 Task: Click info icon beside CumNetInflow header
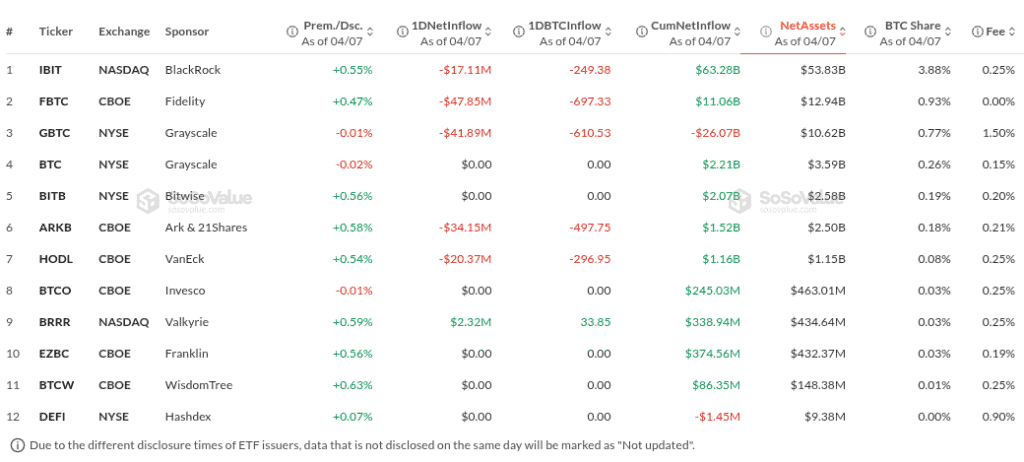[639, 32]
